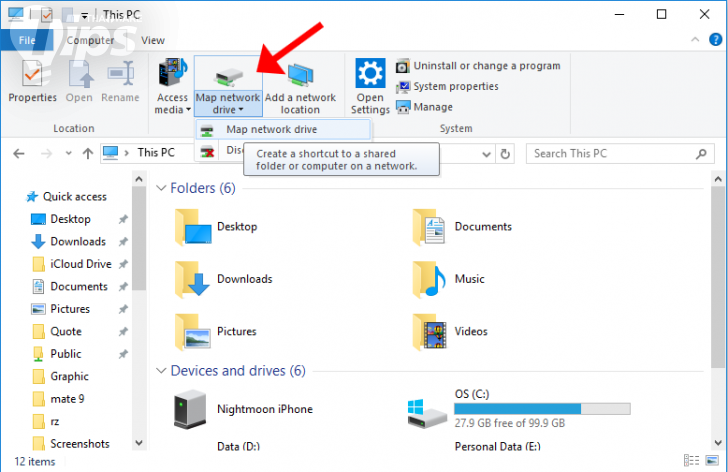Click content pane scroll-up arrow

point(718,179)
